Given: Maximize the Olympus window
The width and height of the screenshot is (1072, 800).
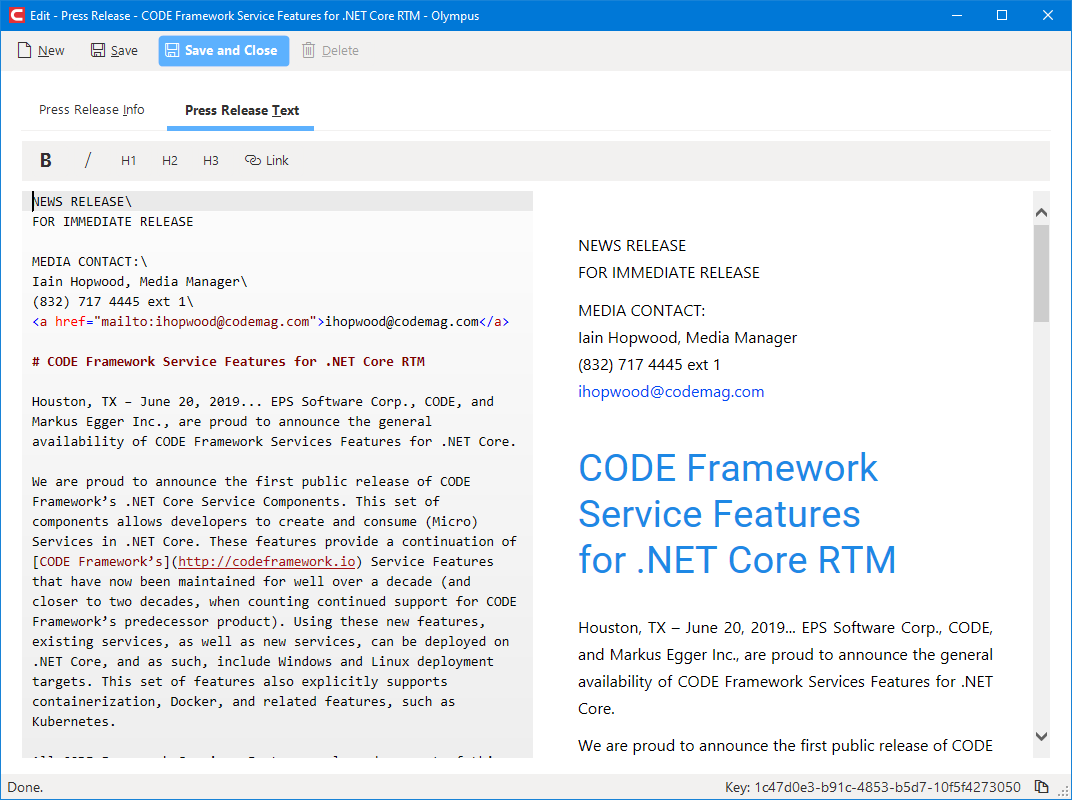Looking at the screenshot, I should (x=1002, y=15).
